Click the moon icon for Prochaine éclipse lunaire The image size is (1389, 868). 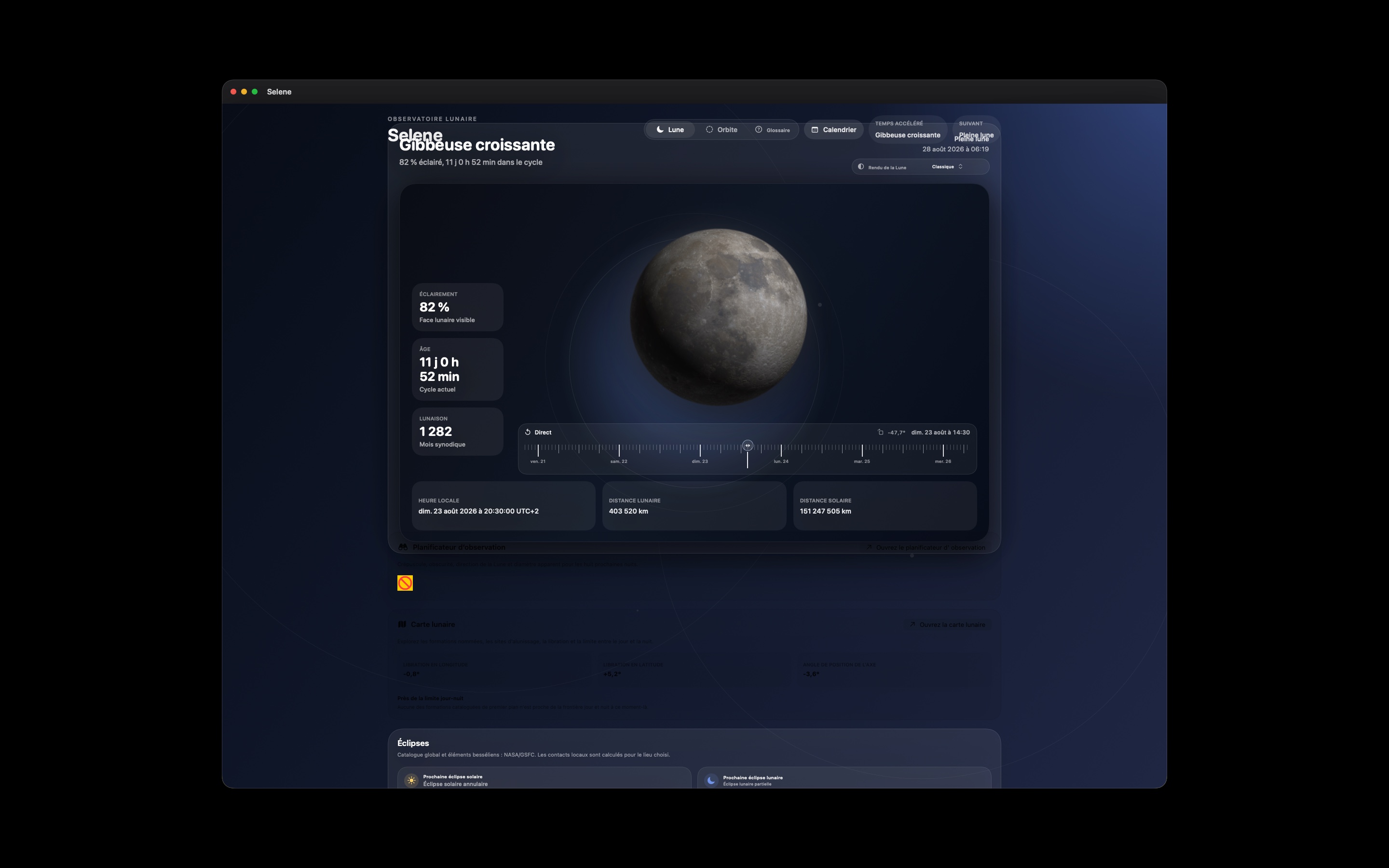(711, 780)
